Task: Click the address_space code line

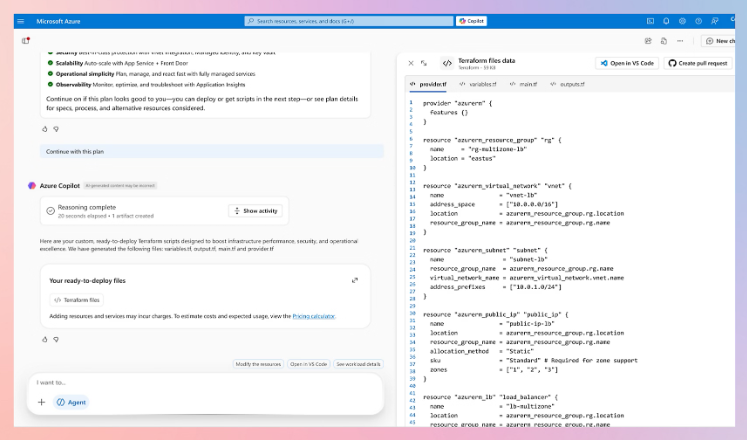Action: click(x=494, y=204)
